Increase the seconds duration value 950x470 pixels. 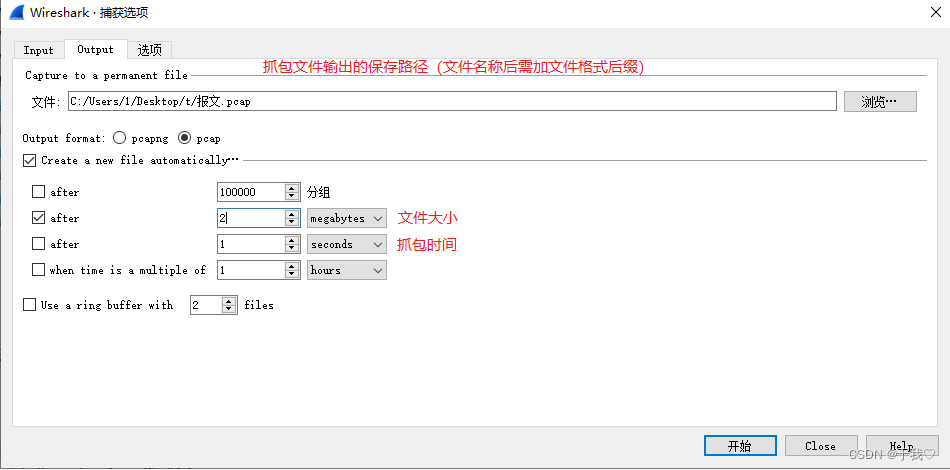[x=292, y=240]
